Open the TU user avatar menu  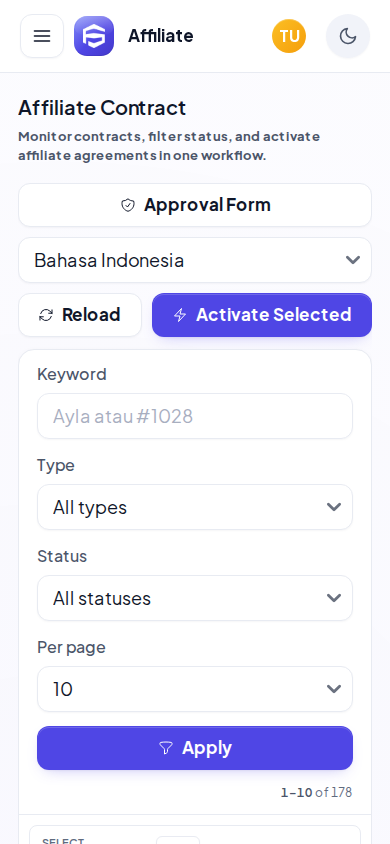pyautogui.click(x=289, y=36)
